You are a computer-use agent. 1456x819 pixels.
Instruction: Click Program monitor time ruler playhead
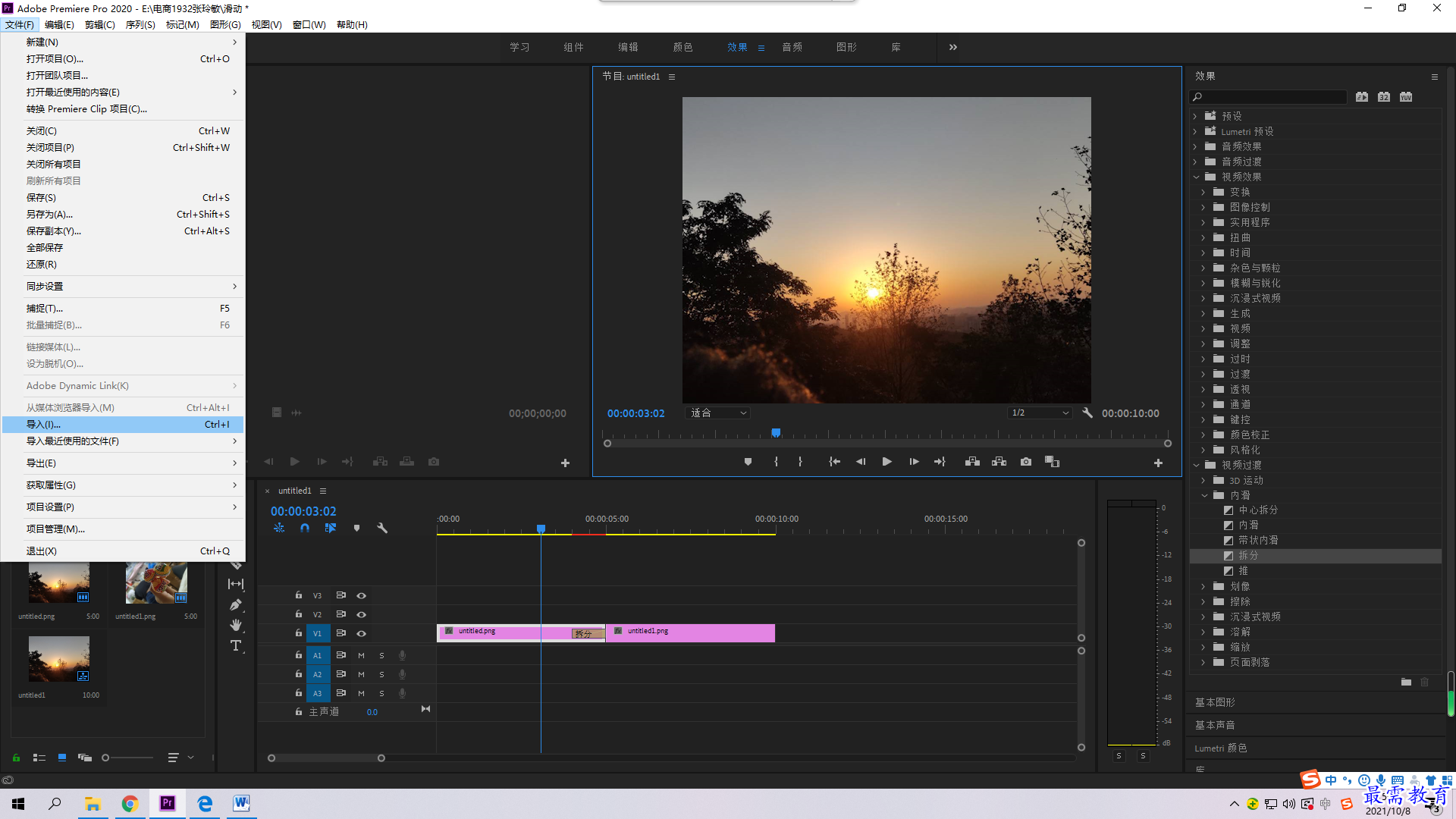tap(776, 433)
